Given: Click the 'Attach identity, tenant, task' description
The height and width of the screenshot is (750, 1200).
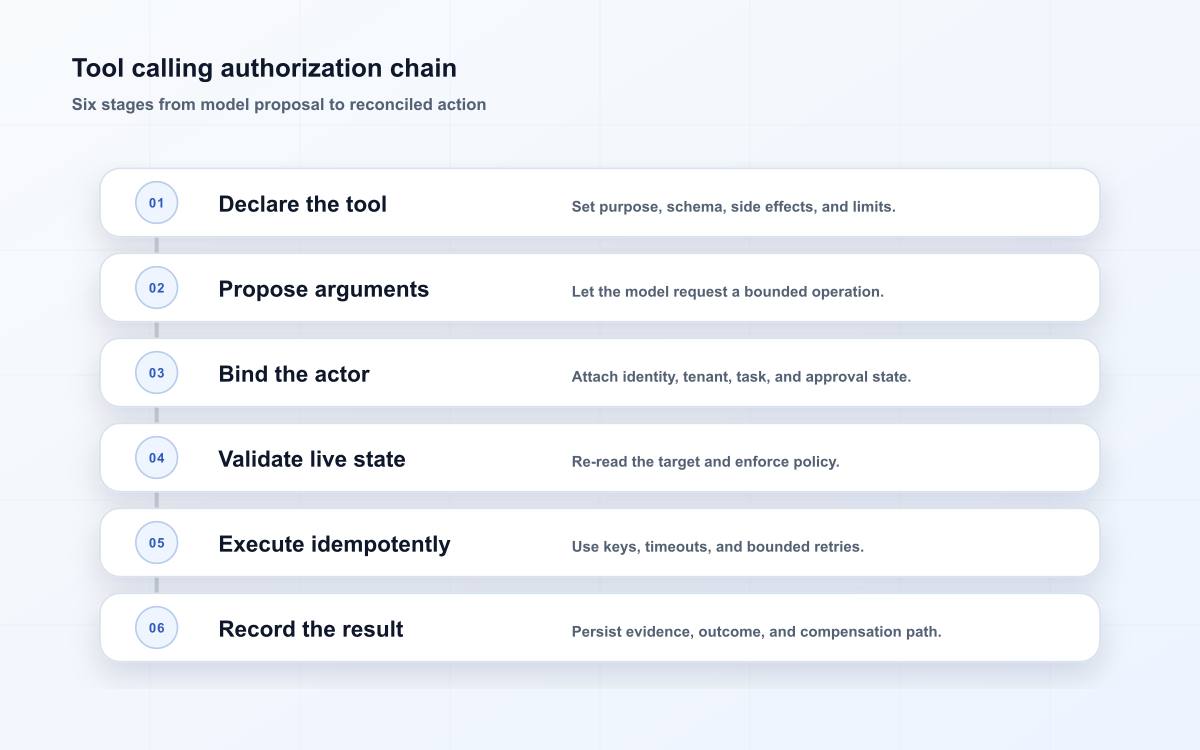Looking at the screenshot, I should 741,377.
